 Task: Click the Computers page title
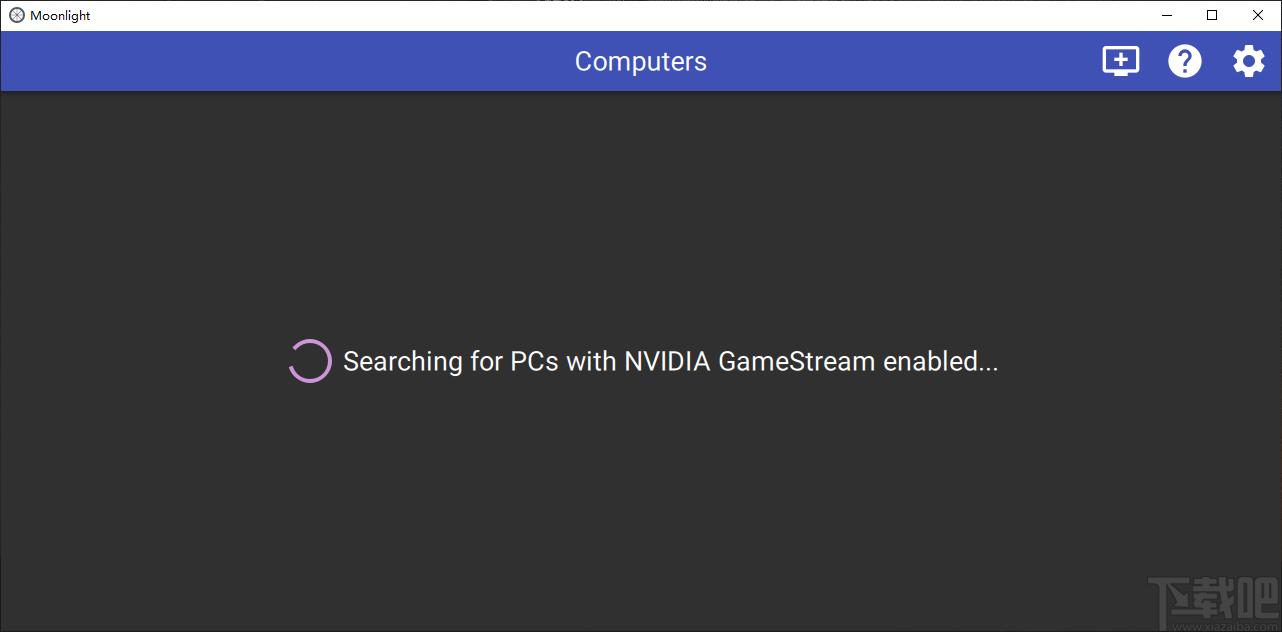[641, 61]
